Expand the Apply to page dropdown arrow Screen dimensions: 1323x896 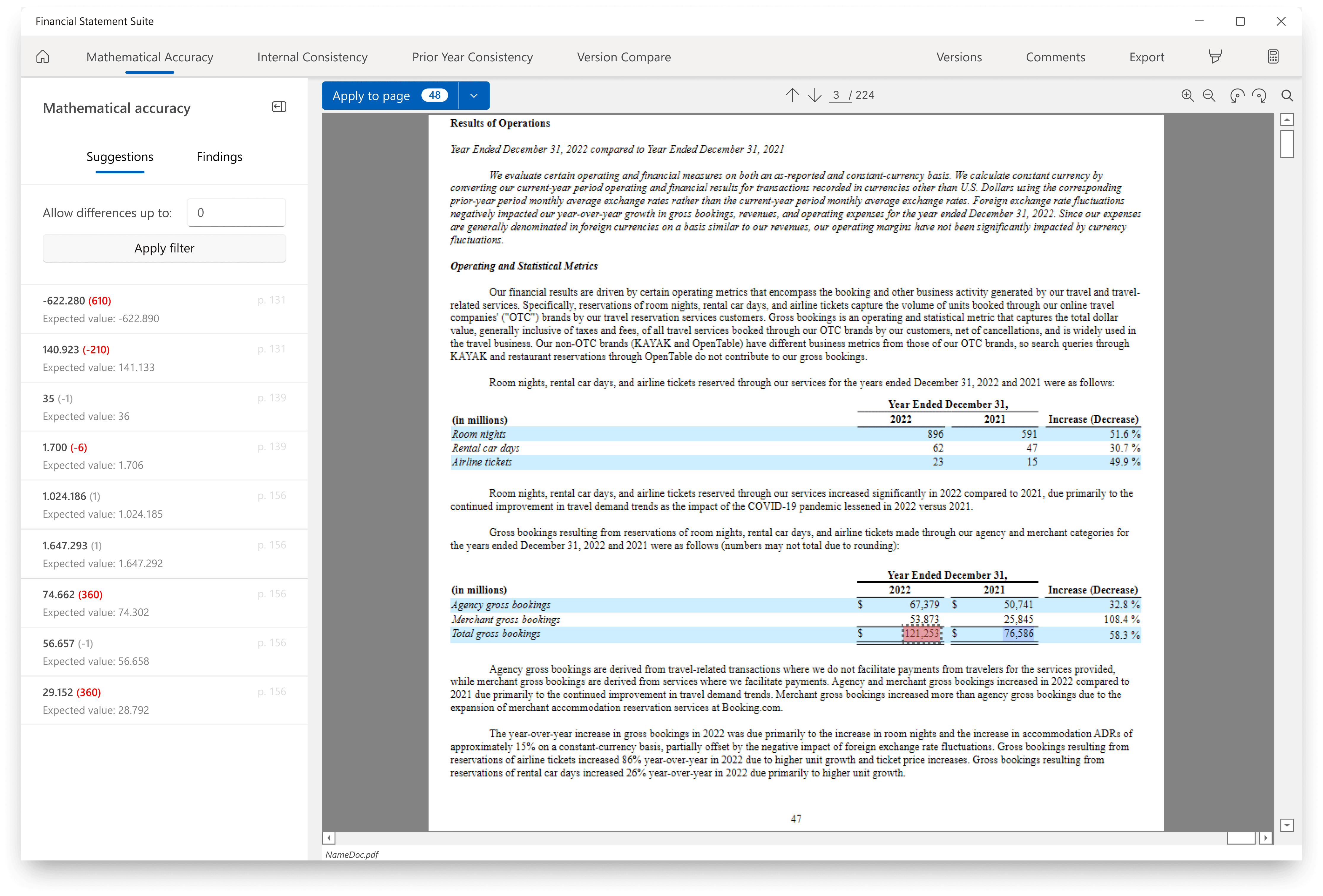tap(474, 96)
